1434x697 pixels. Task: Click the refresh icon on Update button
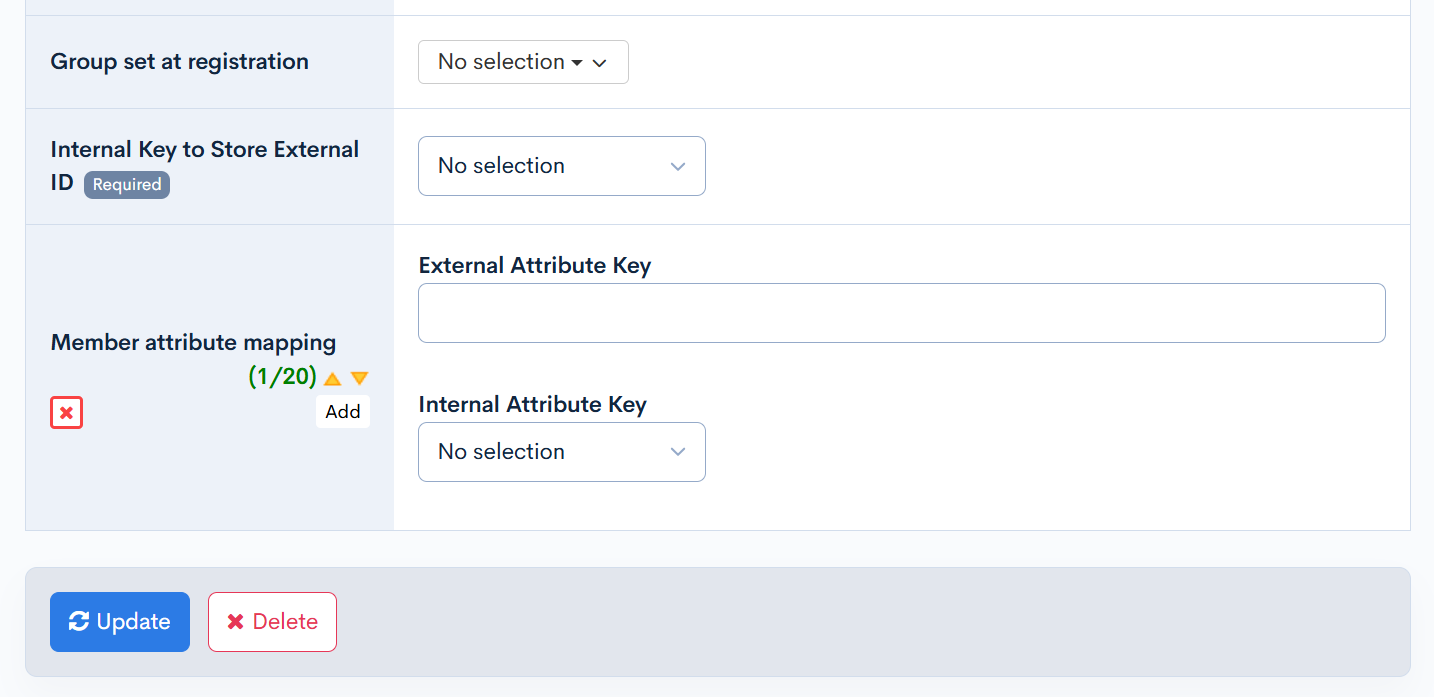pyautogui.click(x=79, y=622)
